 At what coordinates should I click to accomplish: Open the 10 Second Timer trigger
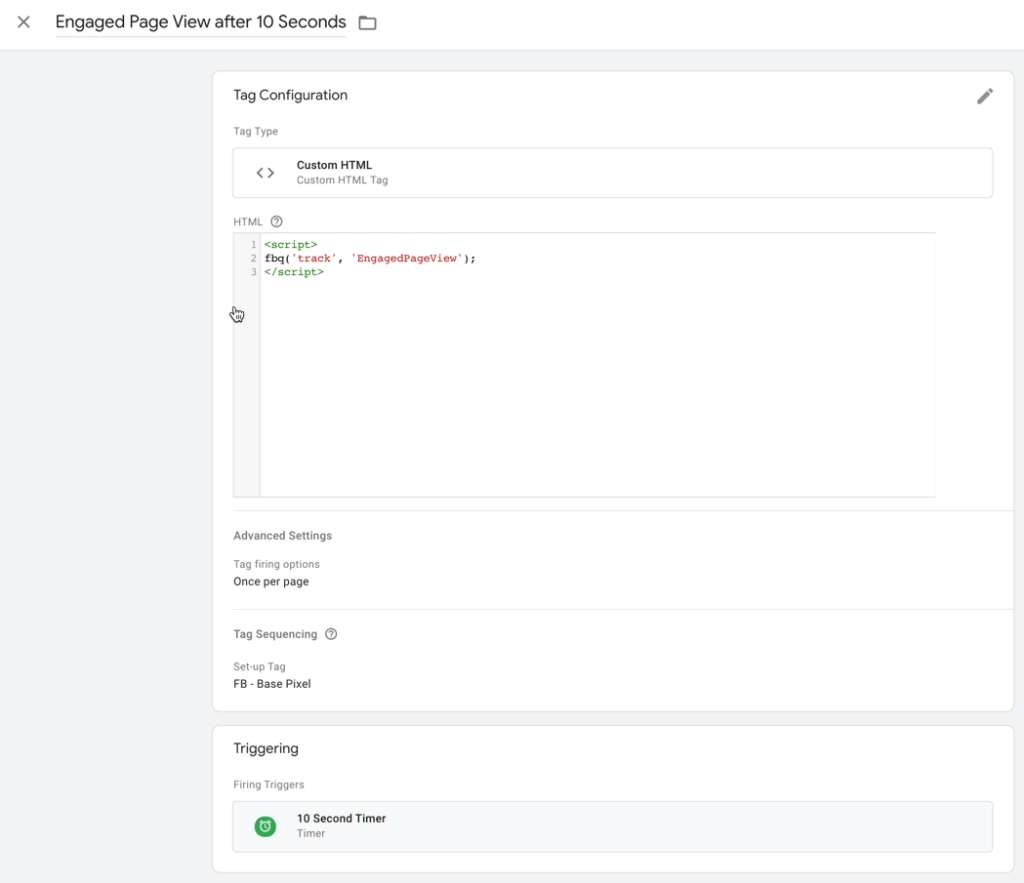coord(341,818)
